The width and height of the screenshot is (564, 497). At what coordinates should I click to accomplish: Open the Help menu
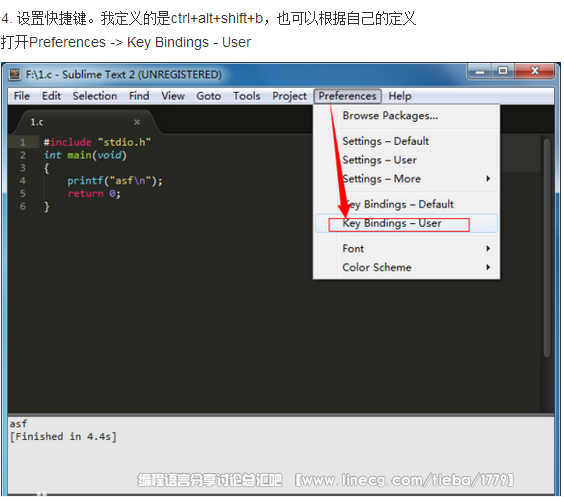click(400, 96)
